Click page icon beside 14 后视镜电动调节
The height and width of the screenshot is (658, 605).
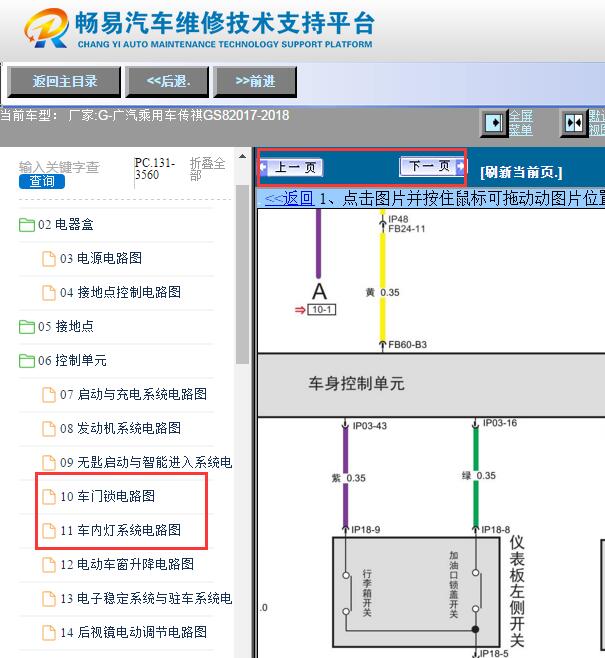coord(49,633)
